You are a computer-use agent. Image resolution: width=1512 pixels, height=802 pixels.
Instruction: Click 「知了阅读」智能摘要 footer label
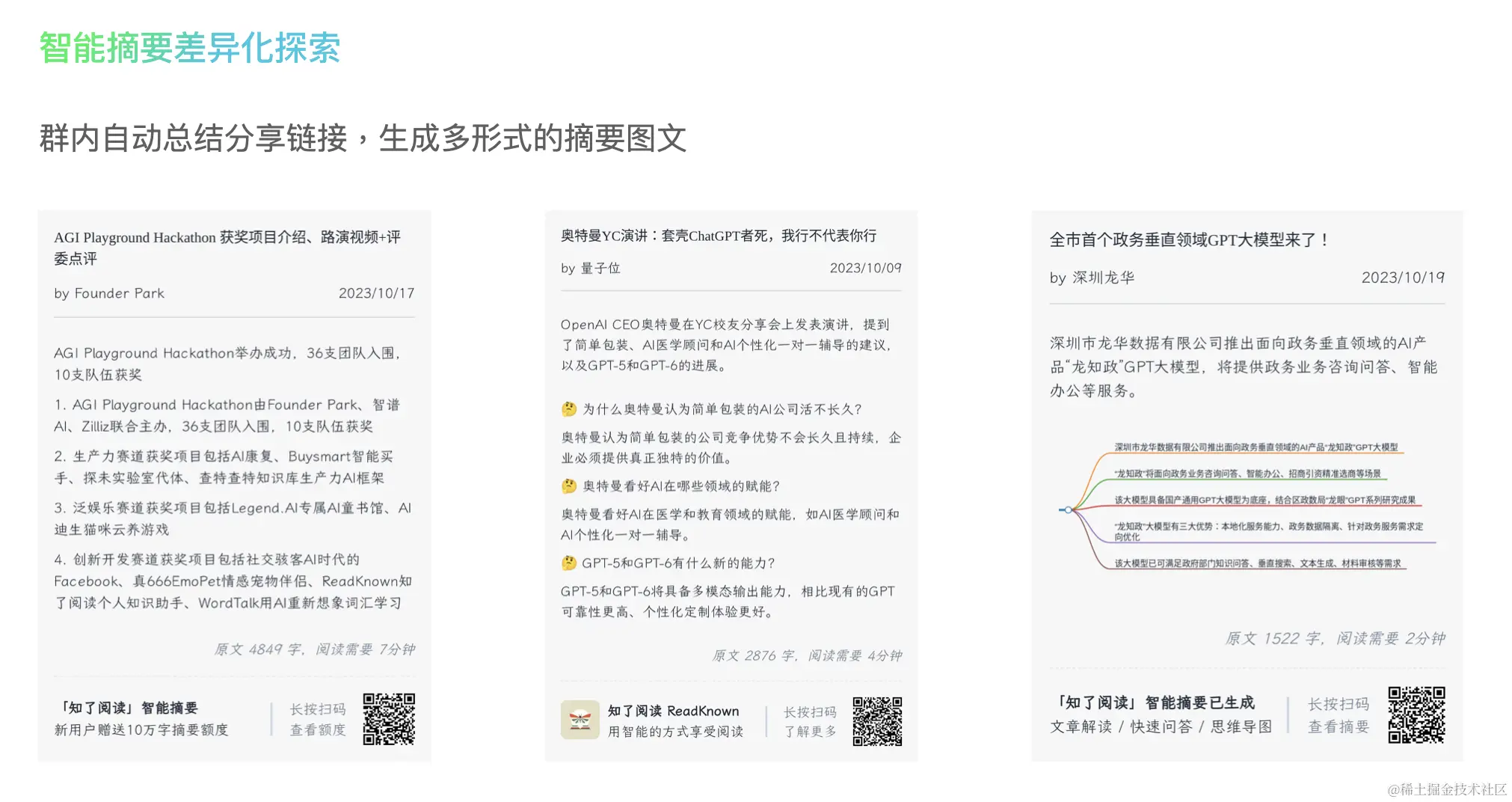[x=129, y=708]
